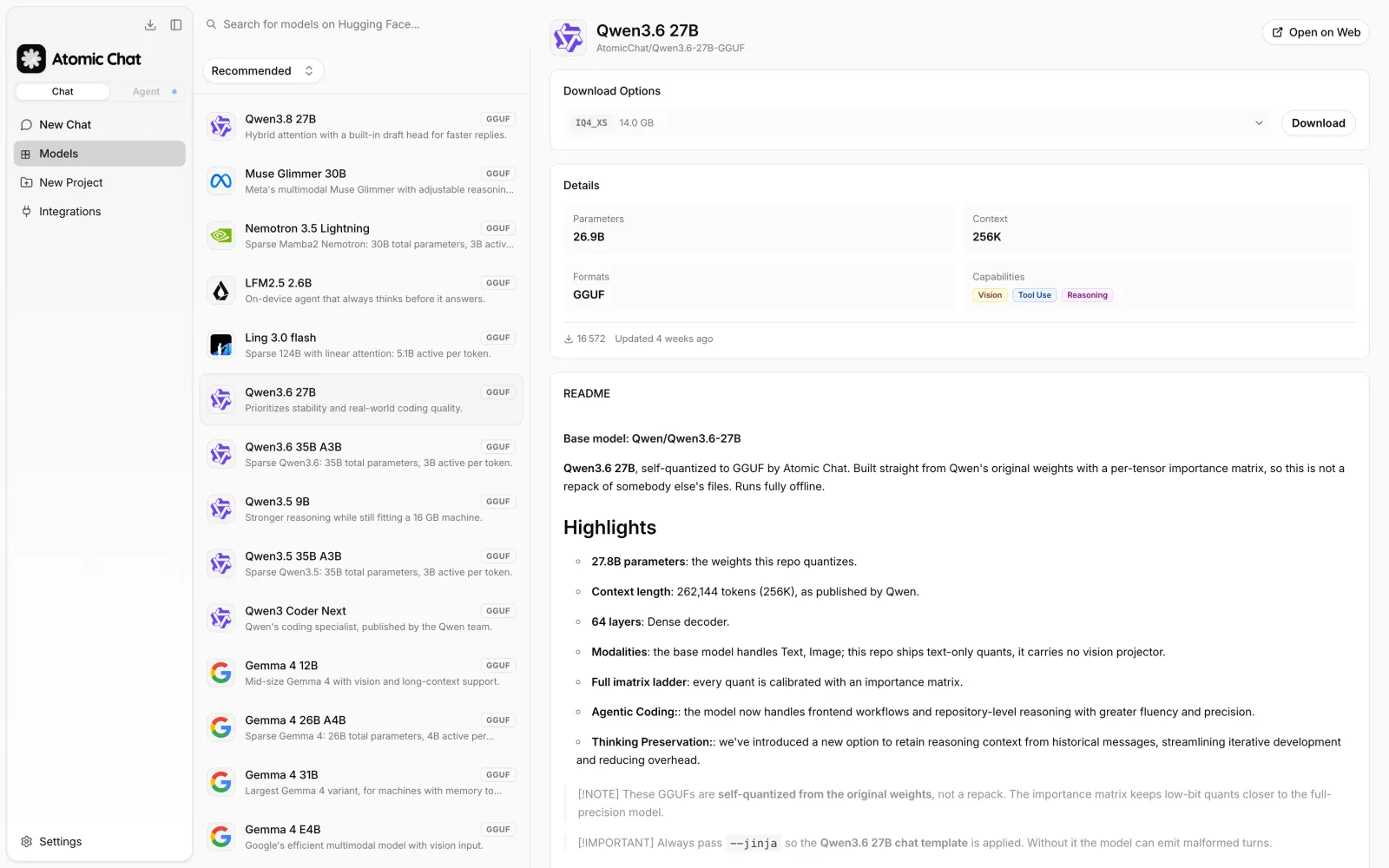Click the Reasoning capability tag

pos(1087,295)
